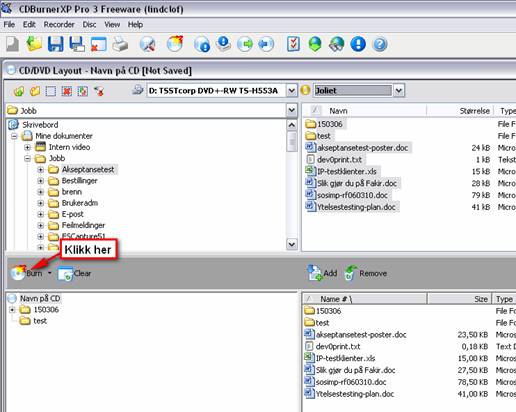Select IP-testklienter.xls in upper file list
516x412 pixels.
pos(347,171)
